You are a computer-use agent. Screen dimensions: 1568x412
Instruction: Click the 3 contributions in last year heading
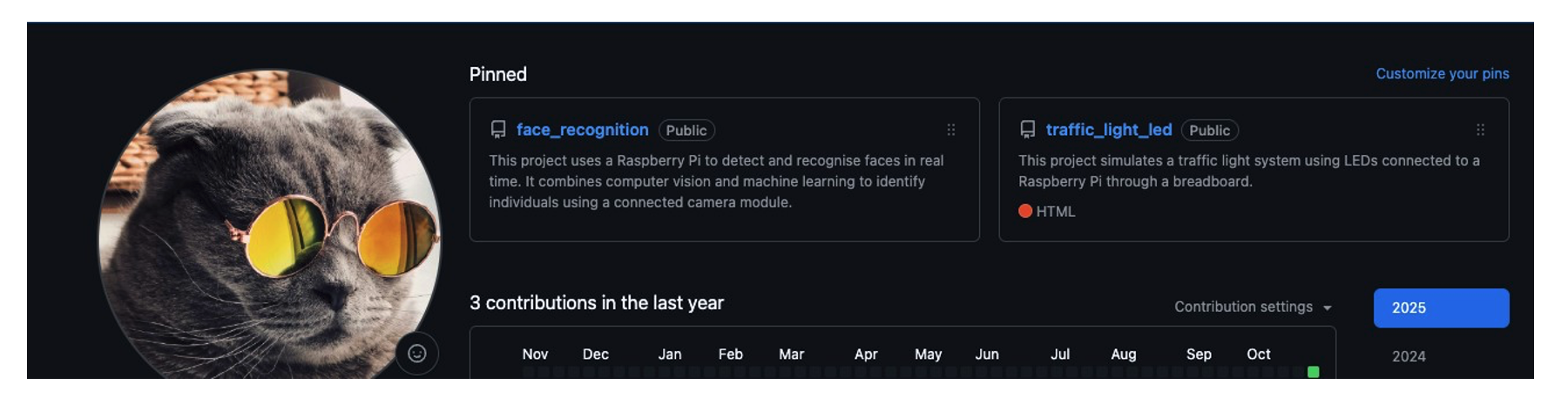click(x=597, y=303)
